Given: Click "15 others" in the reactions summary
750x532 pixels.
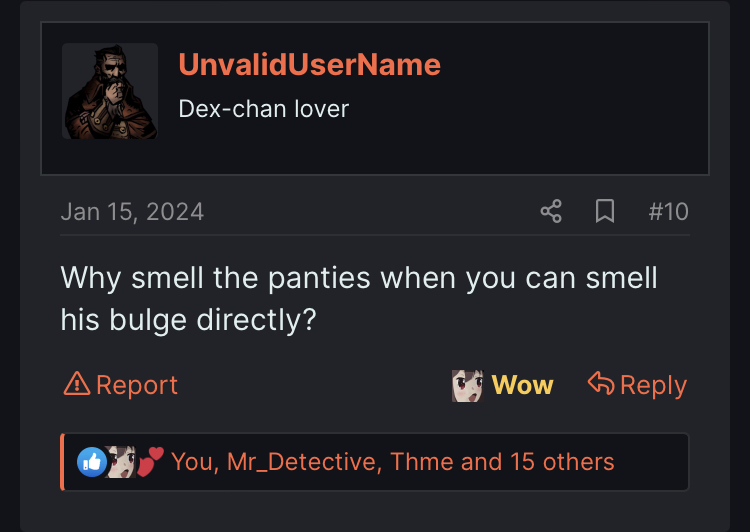Looking at the screenshot, I should [562, 462].
